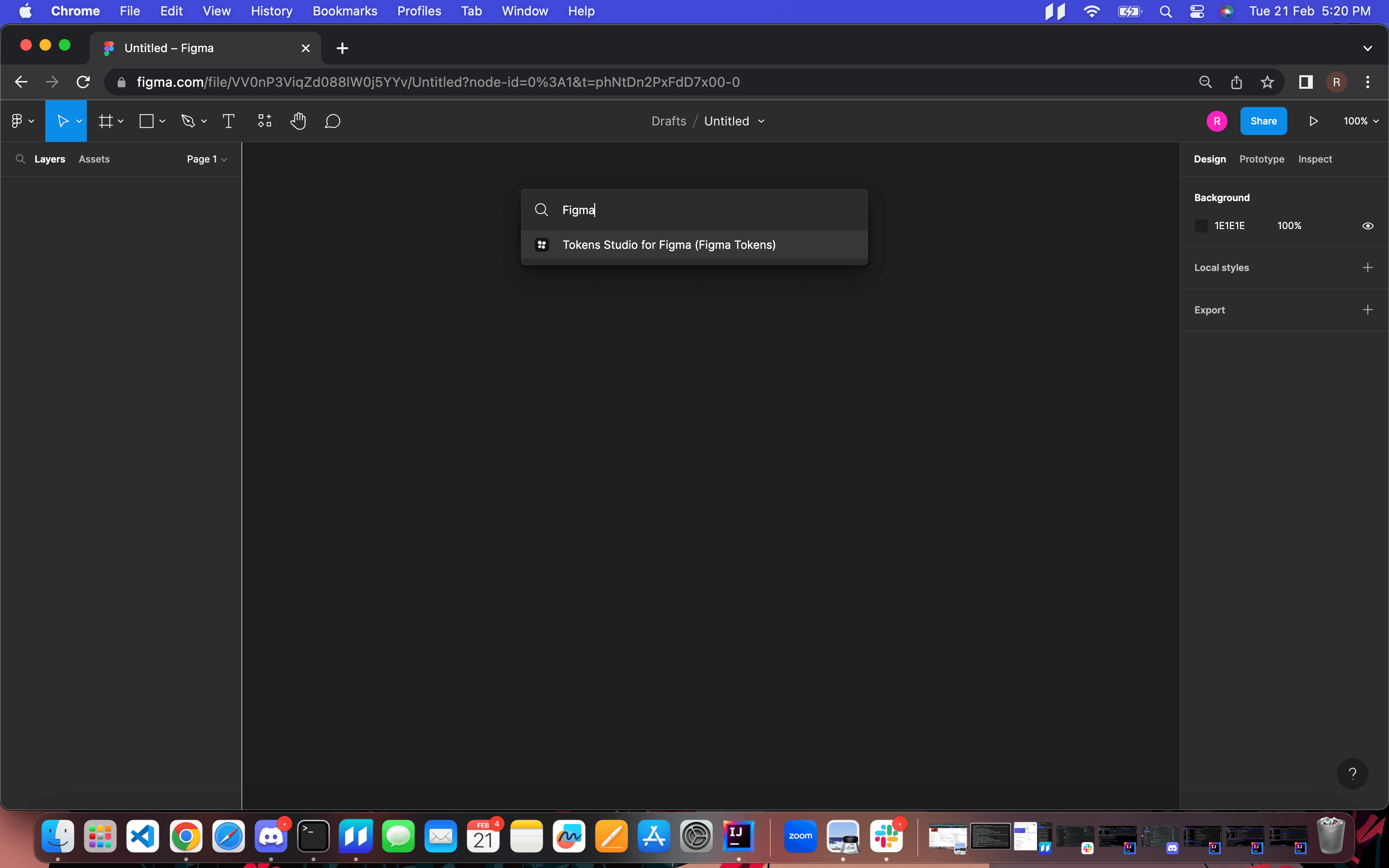The width and height of the screenshot is (1389, 868).
Task: Click the 1E1E1E background color swatch
Action: [x=1201, y=226]
